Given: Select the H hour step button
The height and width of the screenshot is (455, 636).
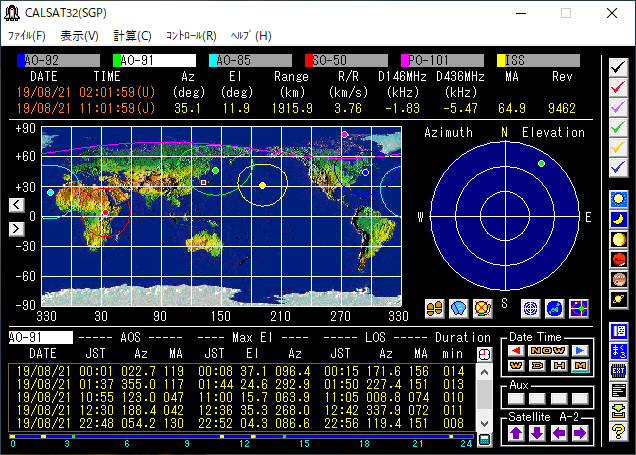Looking at the screenshot, I should (559, 366).
